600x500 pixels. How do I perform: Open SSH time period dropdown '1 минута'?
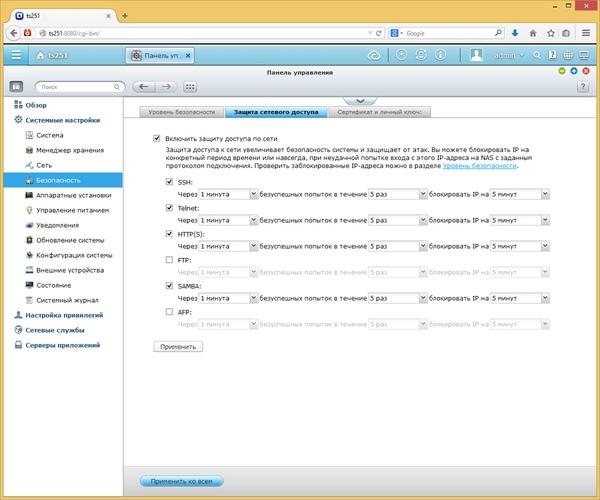click(228, 194)
